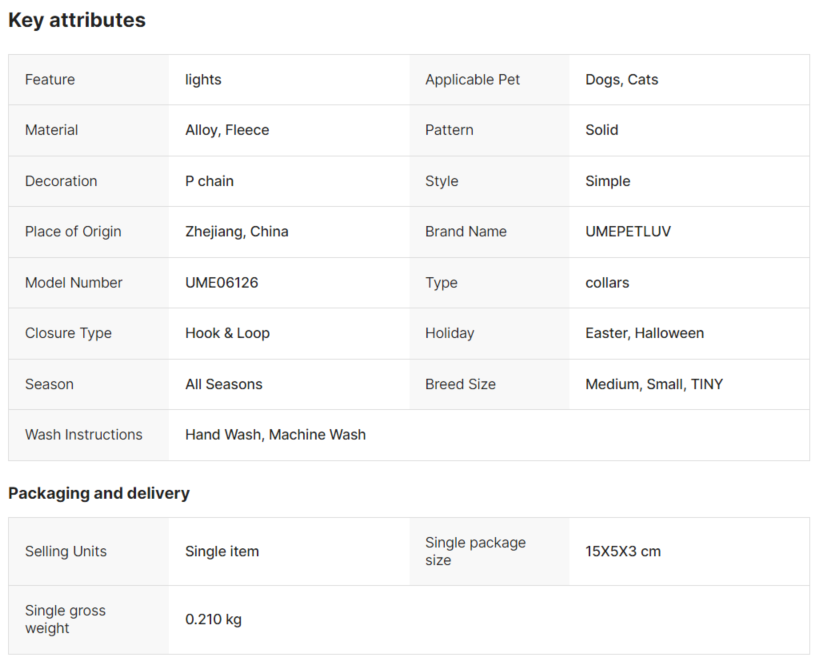Screen dimensions: 814x664
Task: Click the Holiday value Easter, Halloween
Action: 644,333
